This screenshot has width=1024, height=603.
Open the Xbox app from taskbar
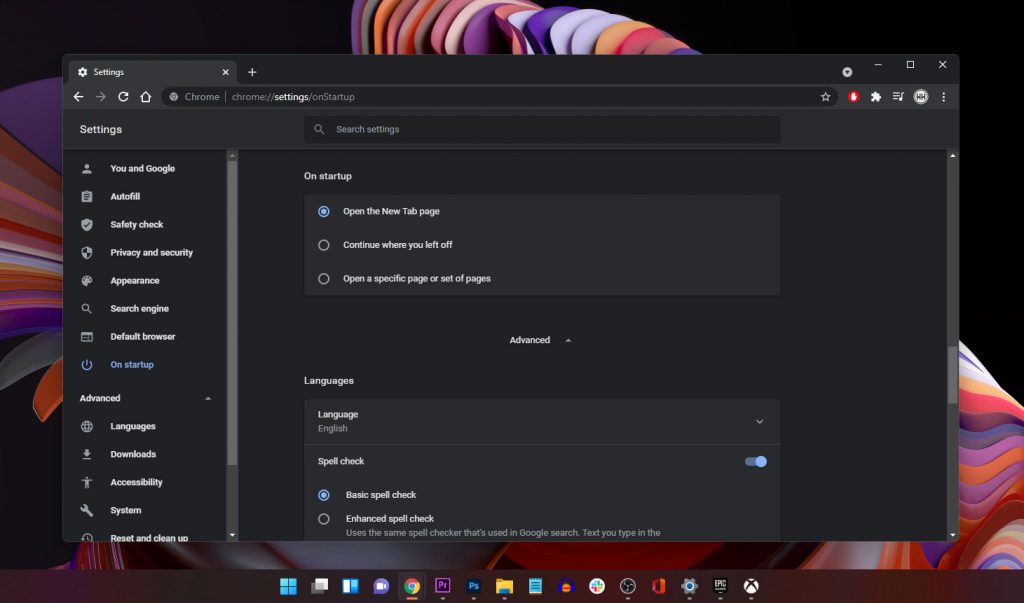tap(751, 587)
